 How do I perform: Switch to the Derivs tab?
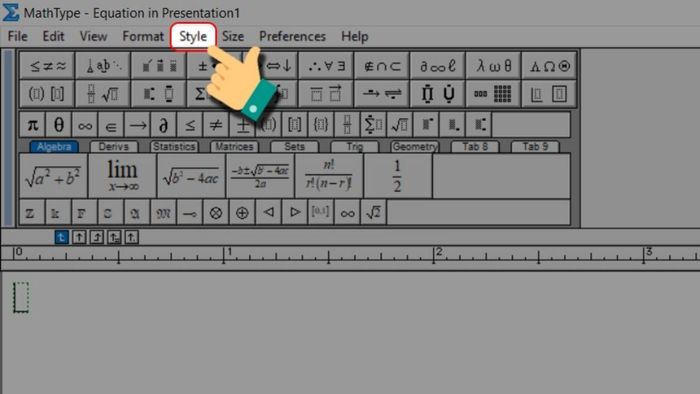[x=114, y=146]
